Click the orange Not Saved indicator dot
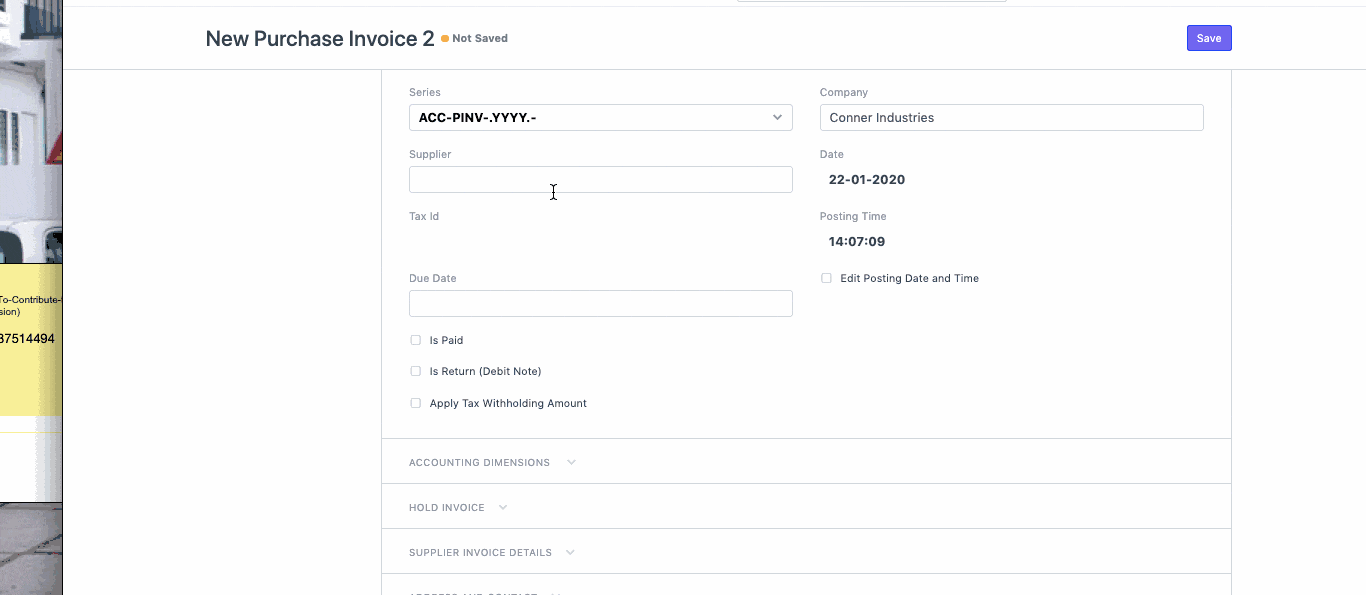The image size is (1366, 595). pyautogui.click(x=445, y=39)
